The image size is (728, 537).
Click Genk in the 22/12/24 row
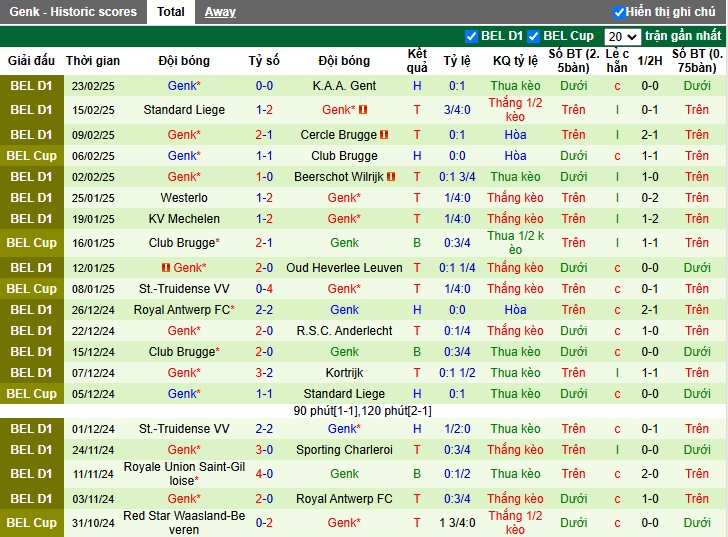pyautogui.click(x=184, y=331)
